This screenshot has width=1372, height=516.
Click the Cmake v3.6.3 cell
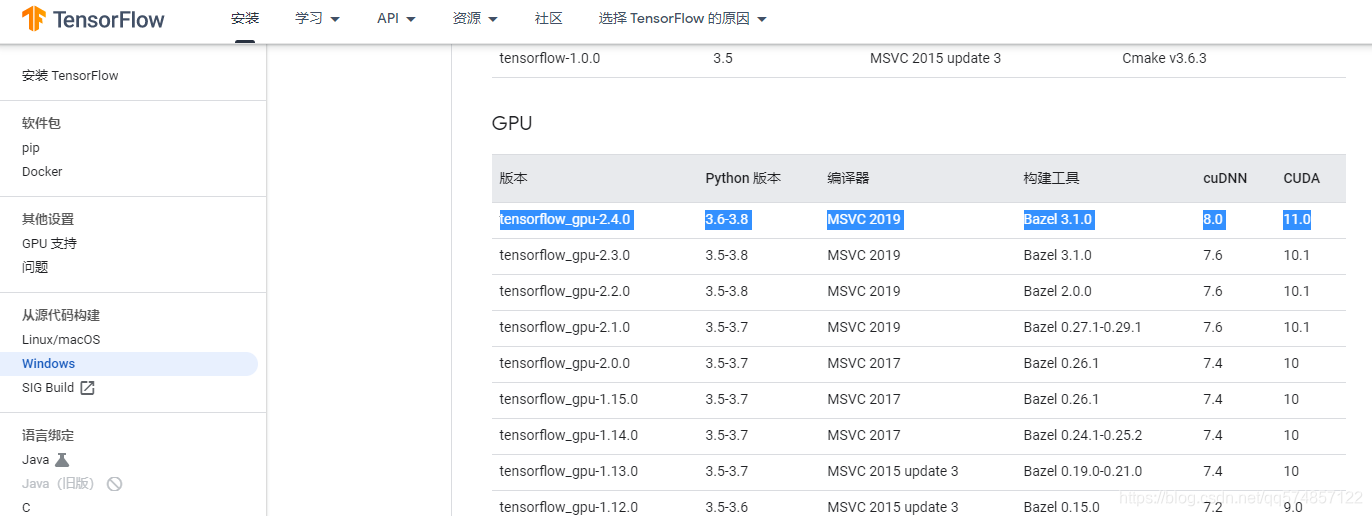(1164, 58)
